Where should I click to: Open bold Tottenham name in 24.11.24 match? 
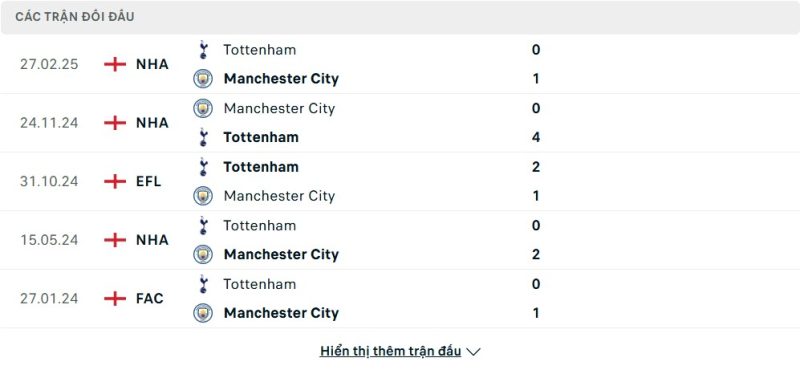pos(261,137)
